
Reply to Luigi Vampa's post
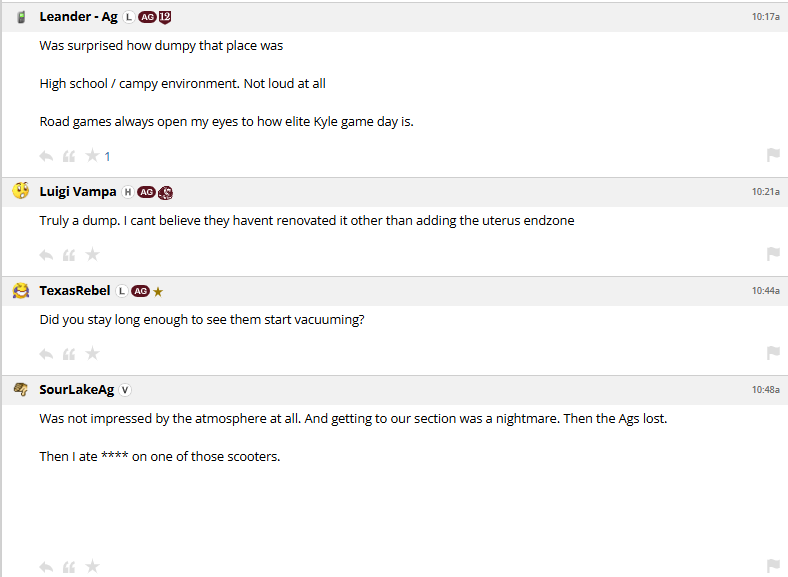tap(46, 255)
